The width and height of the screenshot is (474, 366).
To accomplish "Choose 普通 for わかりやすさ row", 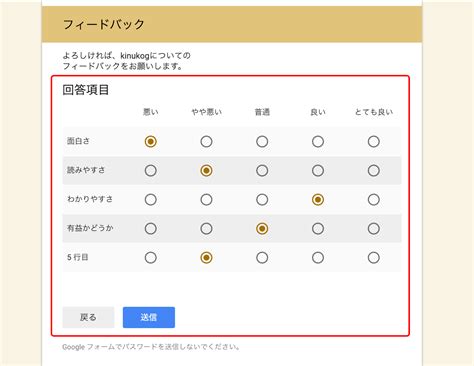I will point(262,199).
